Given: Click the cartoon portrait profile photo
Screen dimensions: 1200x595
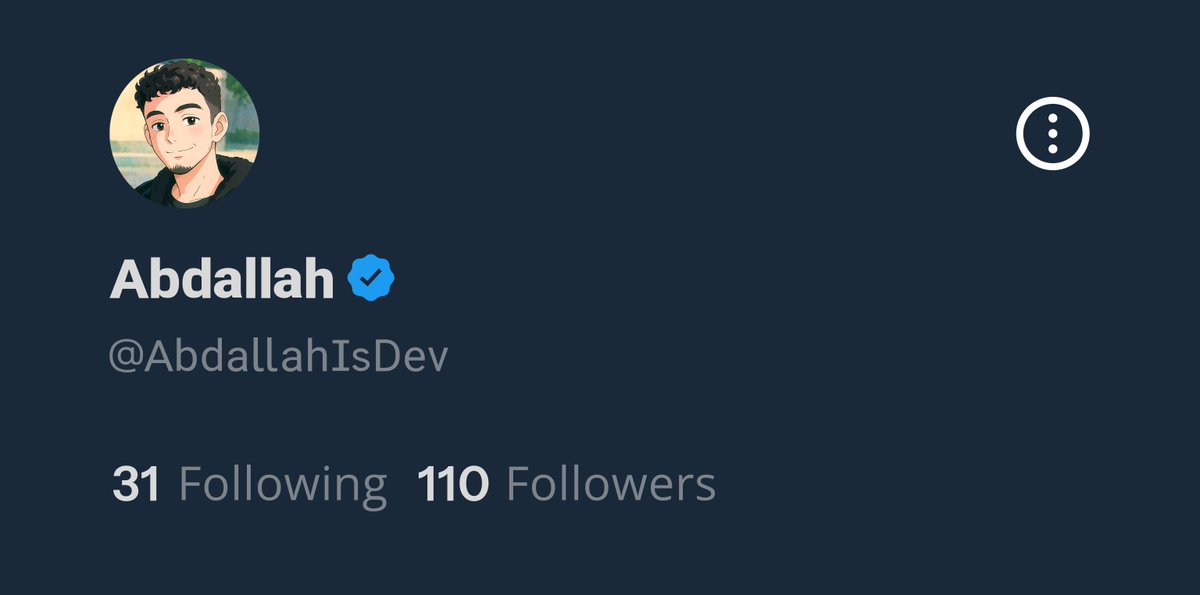Looking at the screenshot, I should coord(184,133).
